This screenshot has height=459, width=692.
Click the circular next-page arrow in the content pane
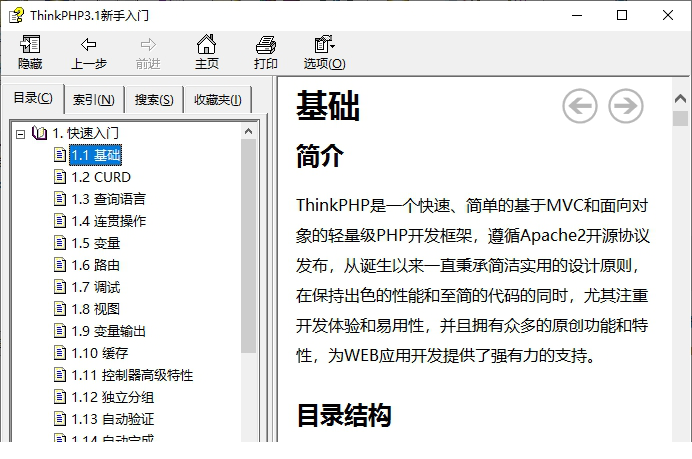tap(626, 106)
